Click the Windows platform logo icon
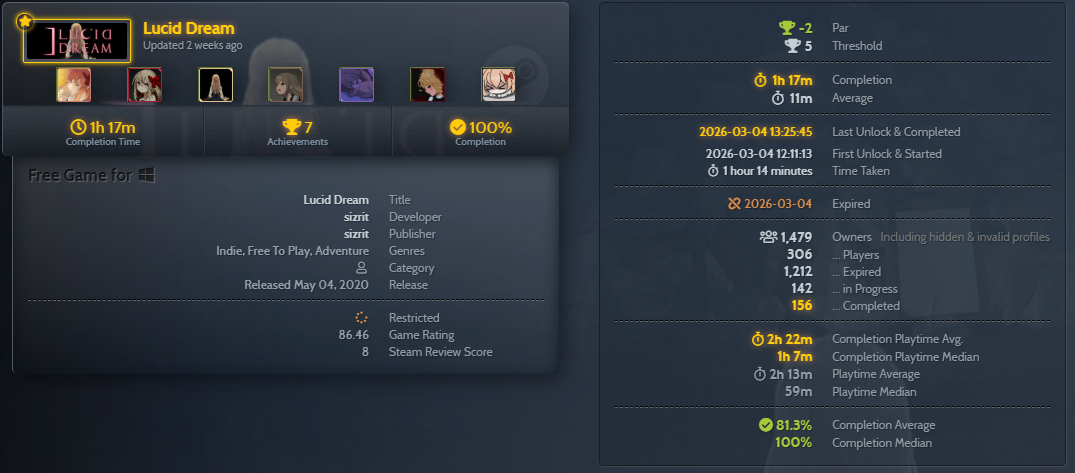This screenshot has height=473, width=1075. [147, 175]
